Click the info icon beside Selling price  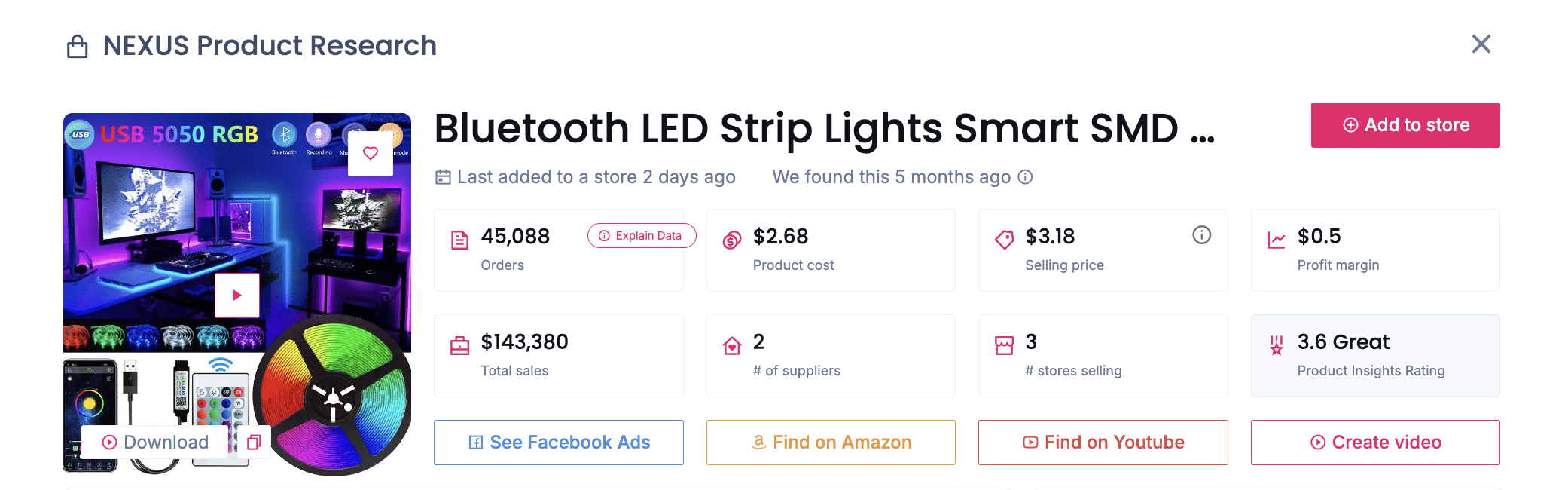point(1201,234)
